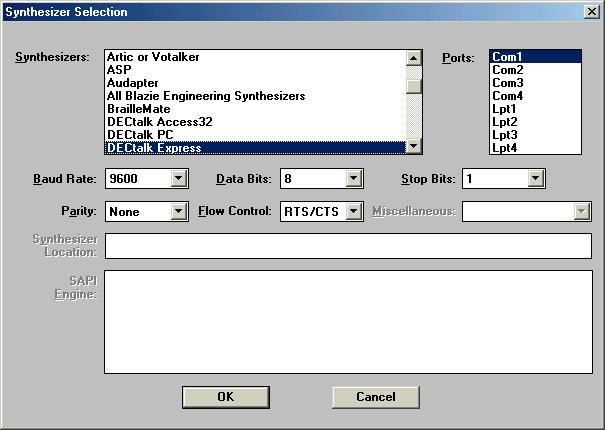Select DECtalk Access32 synthesizer
The width and height of the screenshot is (605, 430).
[255, 122]
